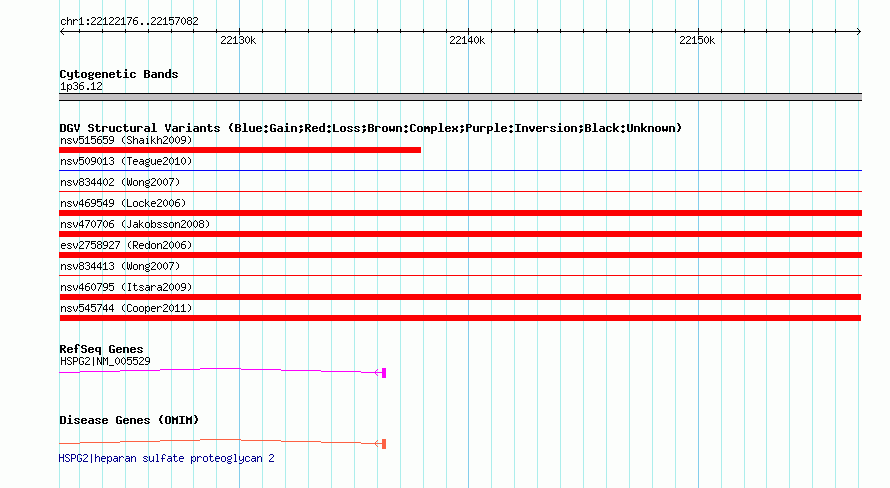Click the orange OMIM HSPG2 exon block
890x488 pixels.
384,444
